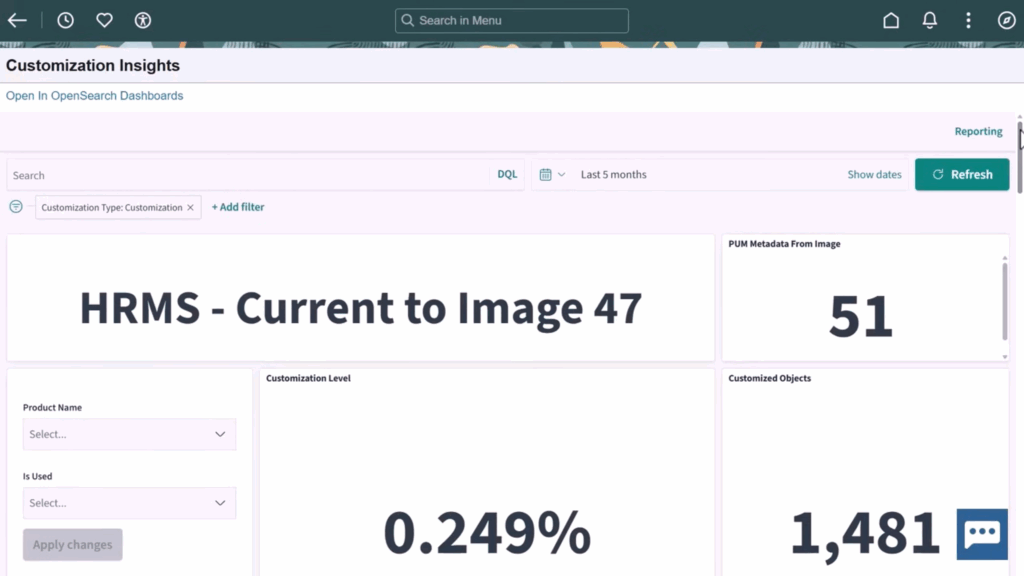Switch to the Reporting tab
Viewport: 1024px width, 576px height.
(x=978, y=131)
